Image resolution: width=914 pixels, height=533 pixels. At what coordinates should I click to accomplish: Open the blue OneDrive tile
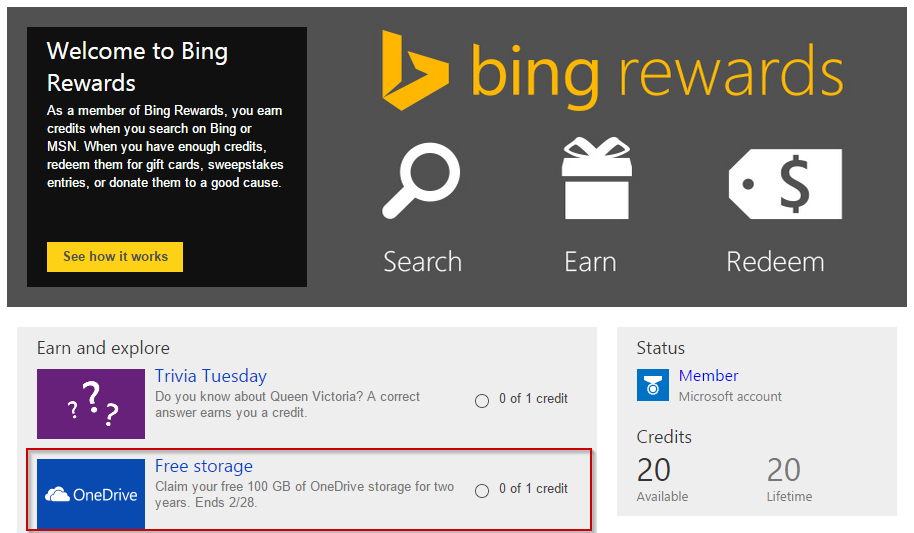point(91,494)
